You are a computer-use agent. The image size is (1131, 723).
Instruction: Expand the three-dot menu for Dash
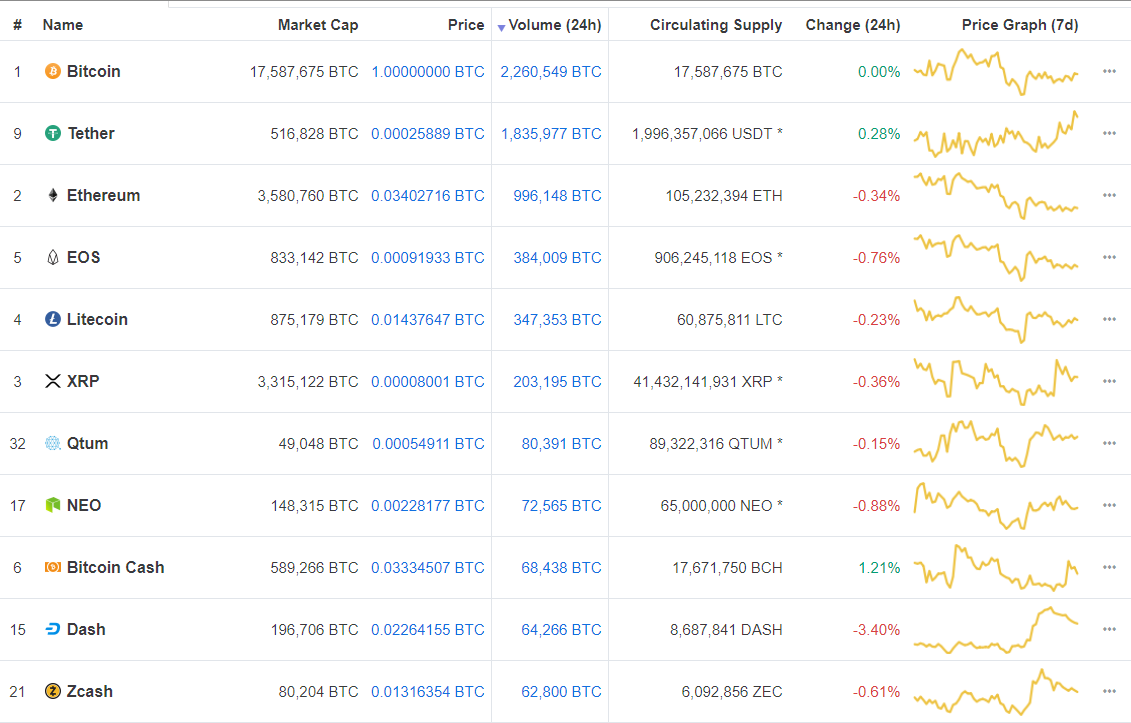tap(1109, 630)
